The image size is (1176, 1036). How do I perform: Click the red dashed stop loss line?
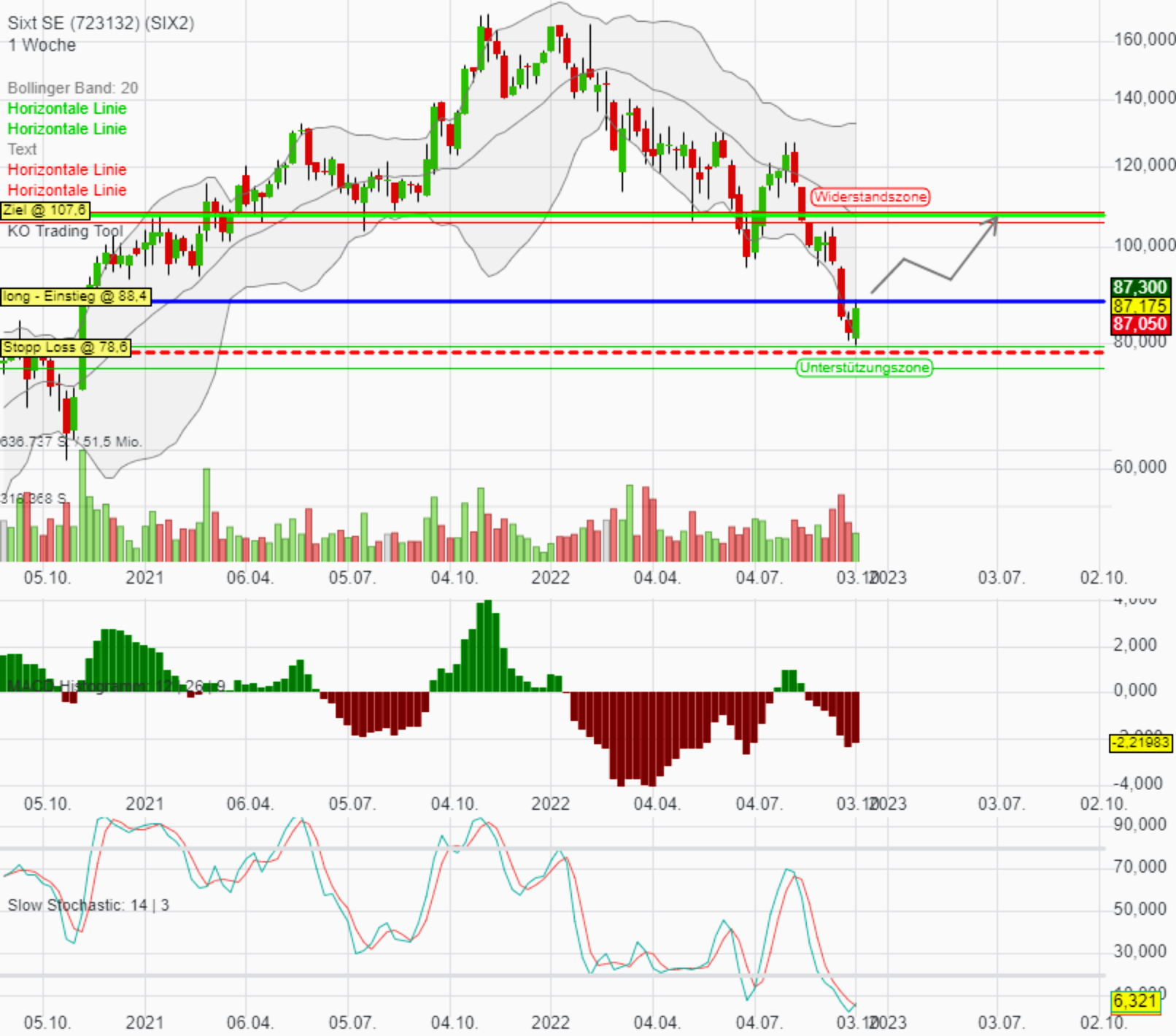click(618, 352)
